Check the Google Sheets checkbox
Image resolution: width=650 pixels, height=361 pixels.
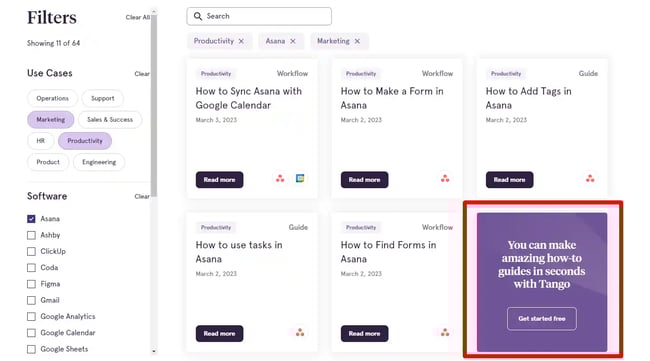[31, 349]
